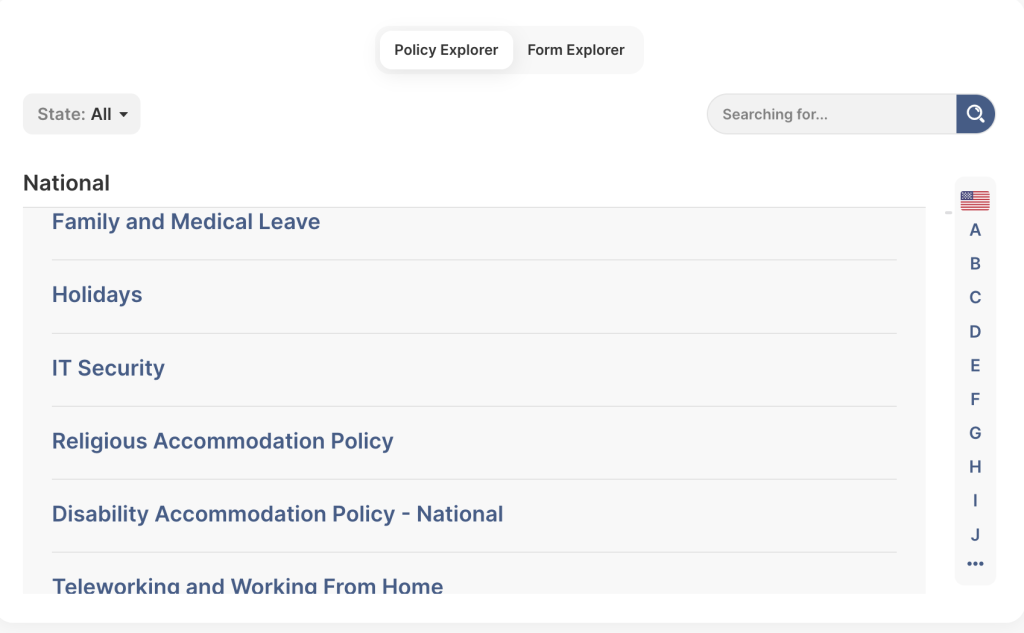
Task: Open Teleworking and Working From Home
Action: coord(248,585)
